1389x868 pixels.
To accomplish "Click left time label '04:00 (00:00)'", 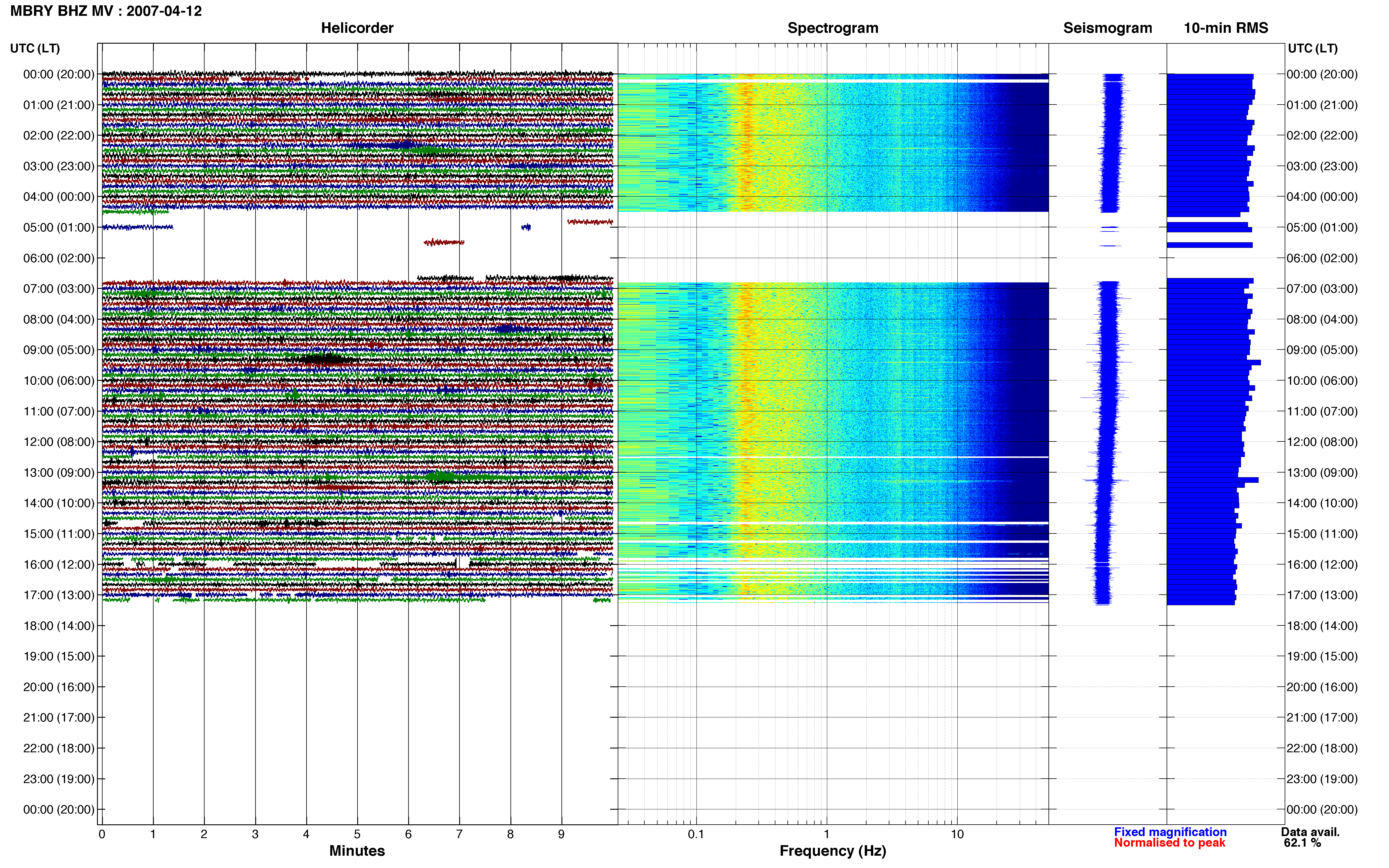I will tap(59, 197).
